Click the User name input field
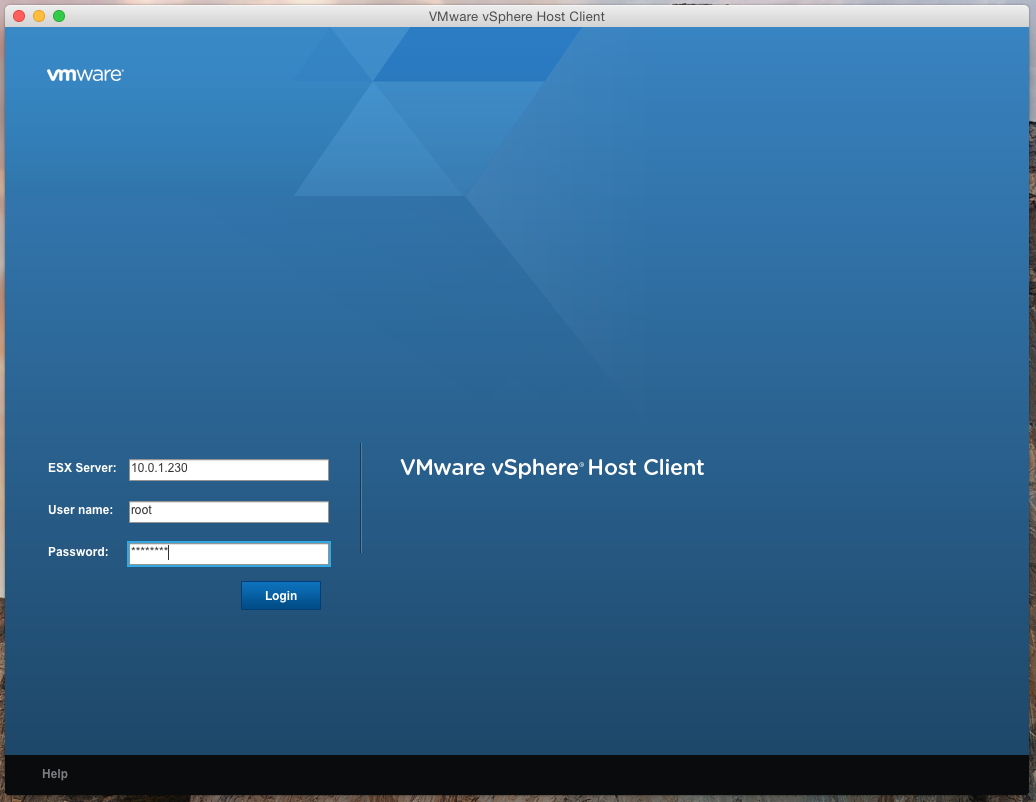The image size is (1036, 802). coord(229,512)
